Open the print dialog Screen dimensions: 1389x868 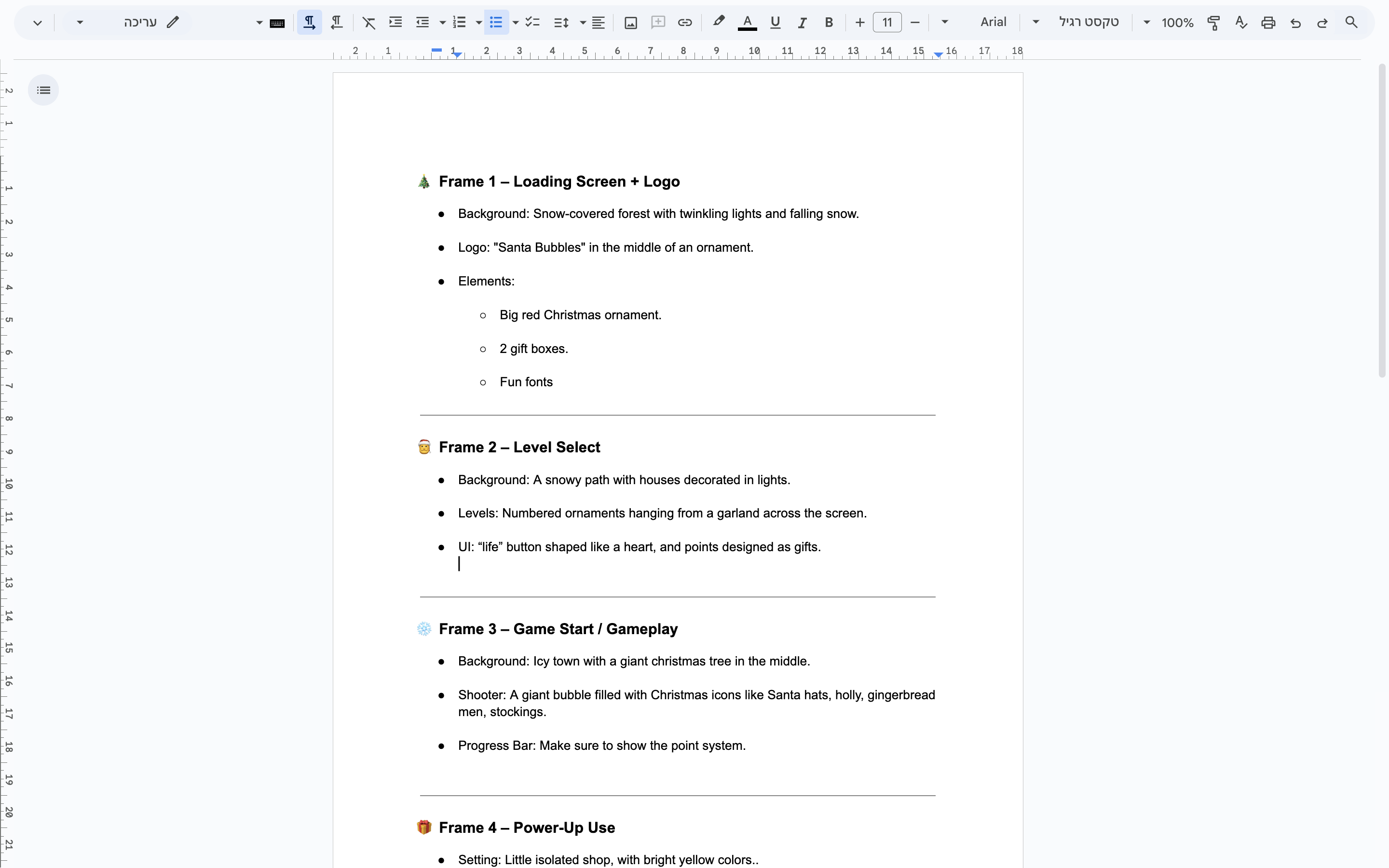point(1268,22)
